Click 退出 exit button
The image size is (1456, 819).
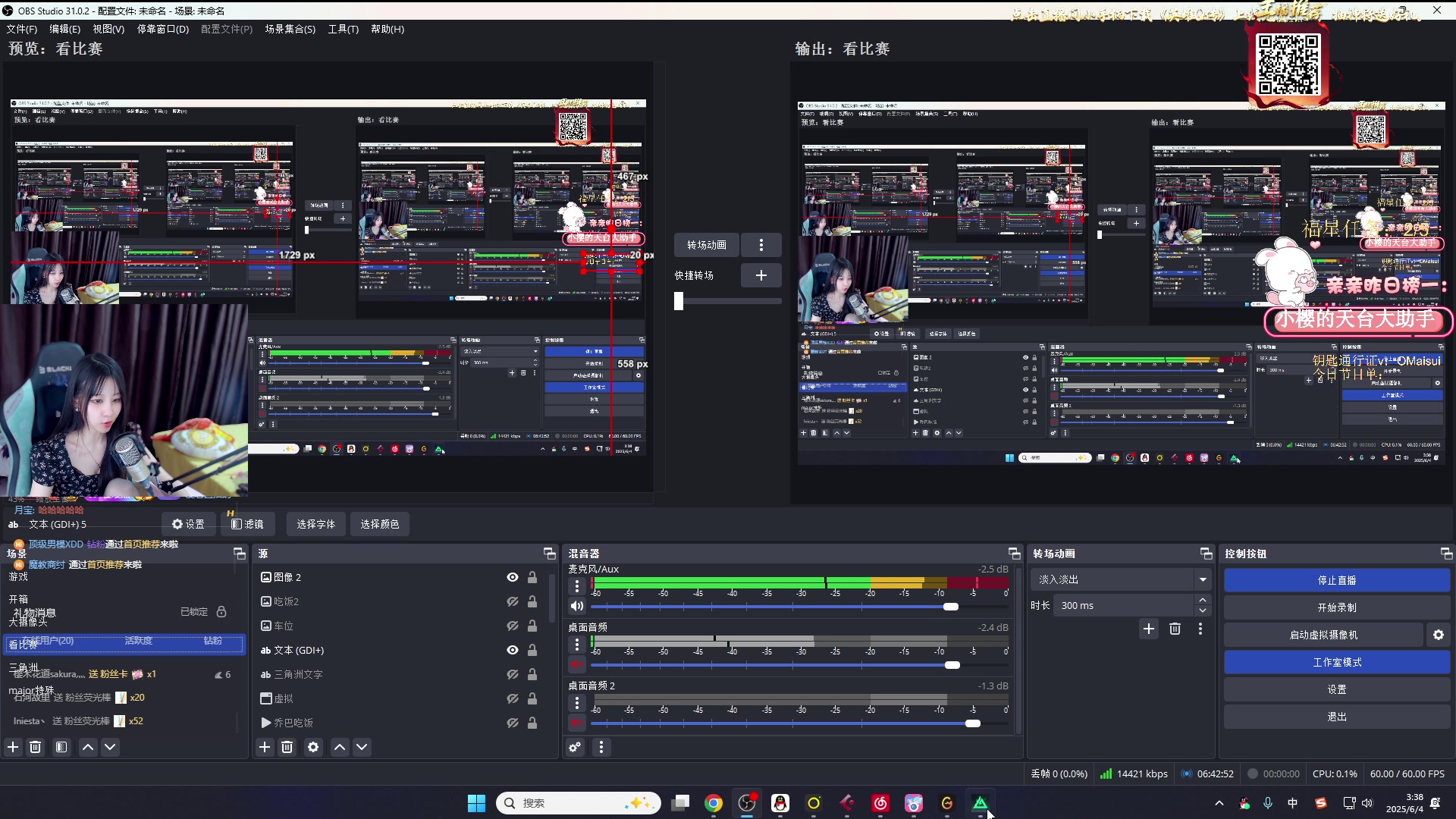[1337, 717]
